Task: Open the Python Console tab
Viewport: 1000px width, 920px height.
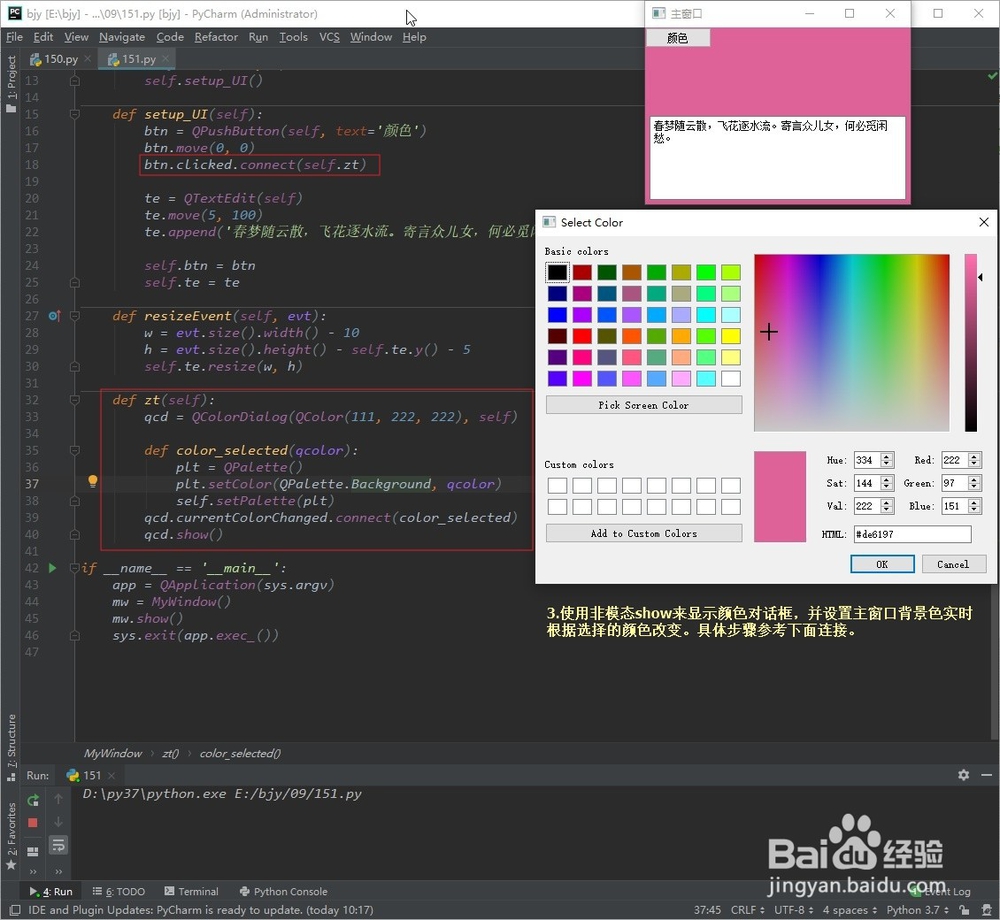Action: pos(283,891)
